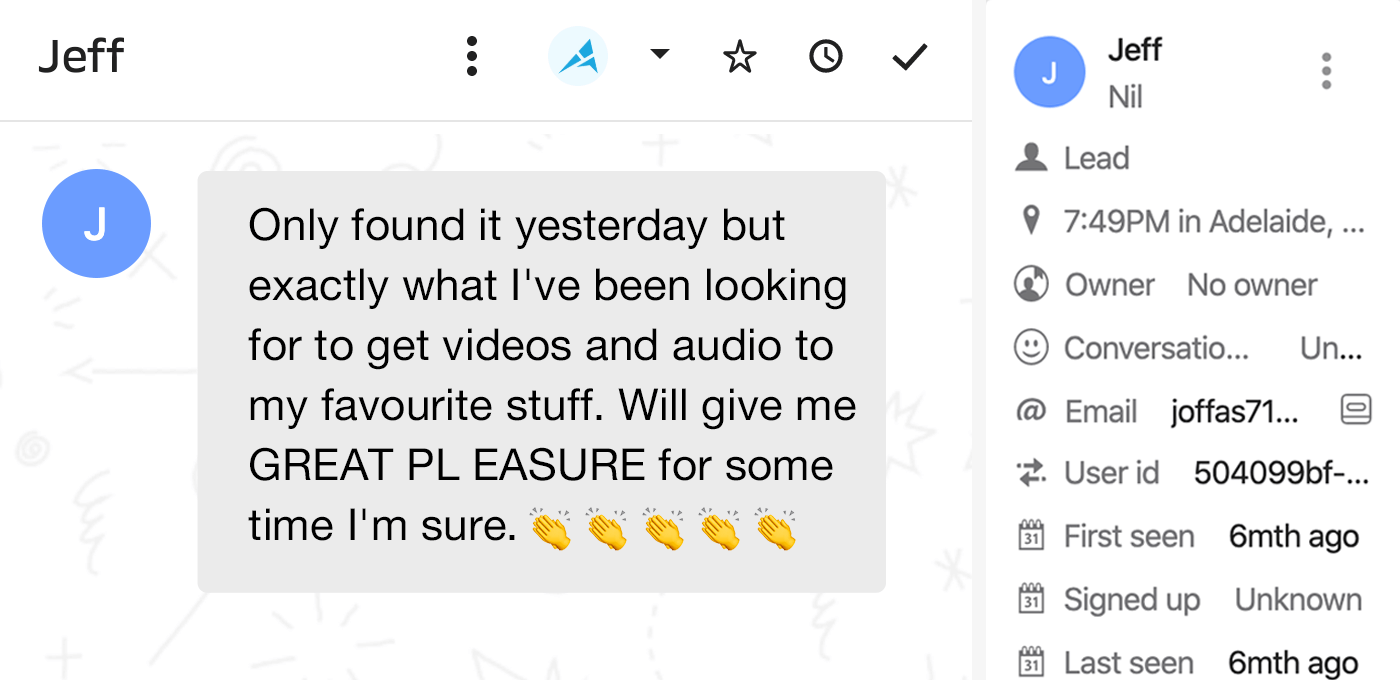
Task: Change the Owner from No owner
Action: click(x=1252, y=285)
